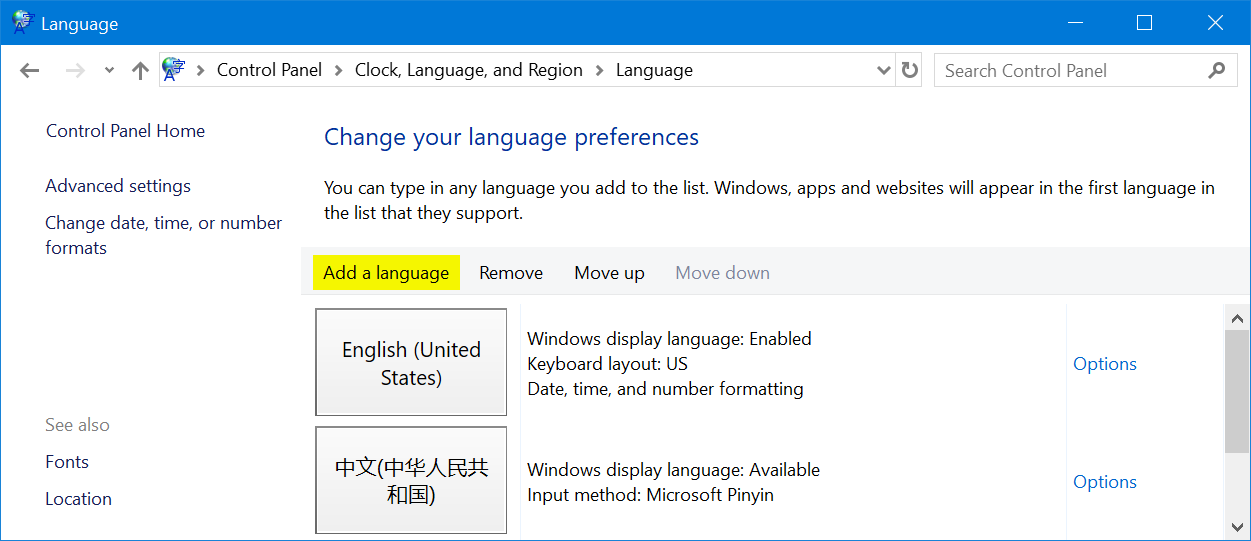Click Add a language button
The image size is (1251, 541).
coord(386,273)
